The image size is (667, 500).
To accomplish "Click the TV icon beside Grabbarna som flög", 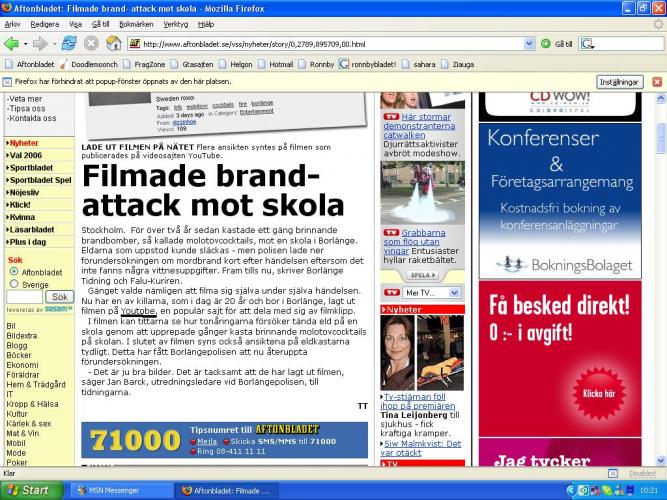I will coord(391,232).
